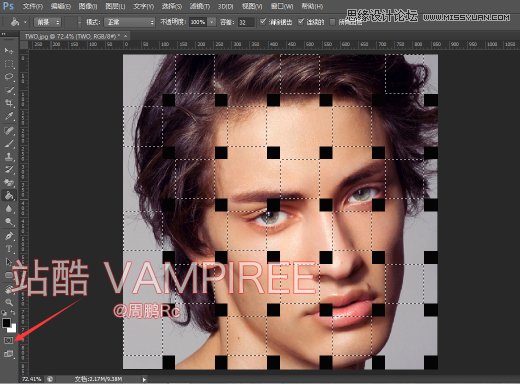
Task: Select the Brush tool
Action: (x=9, y=143)
